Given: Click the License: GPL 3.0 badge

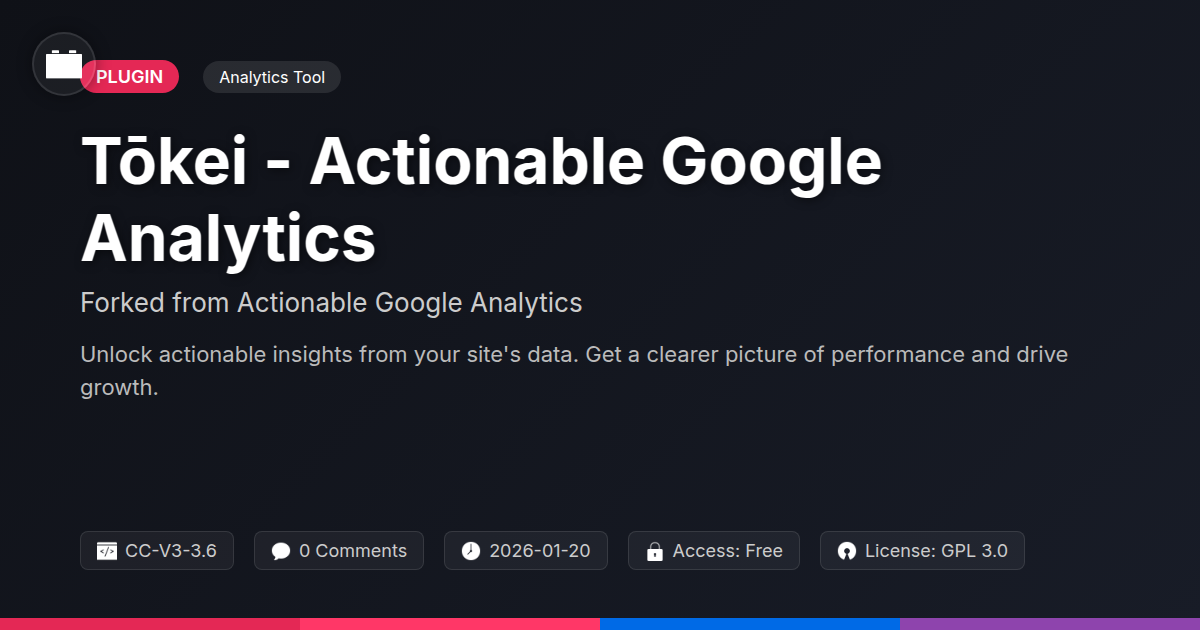Looking at the screenshot, I should (x=922, y=551).
